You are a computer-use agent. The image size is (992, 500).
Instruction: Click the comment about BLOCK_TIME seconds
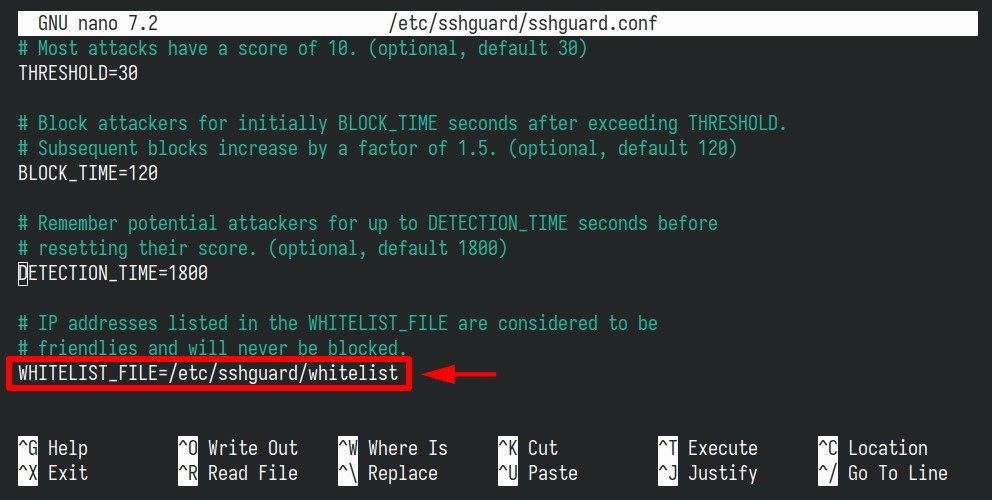[x=402, y=123]
